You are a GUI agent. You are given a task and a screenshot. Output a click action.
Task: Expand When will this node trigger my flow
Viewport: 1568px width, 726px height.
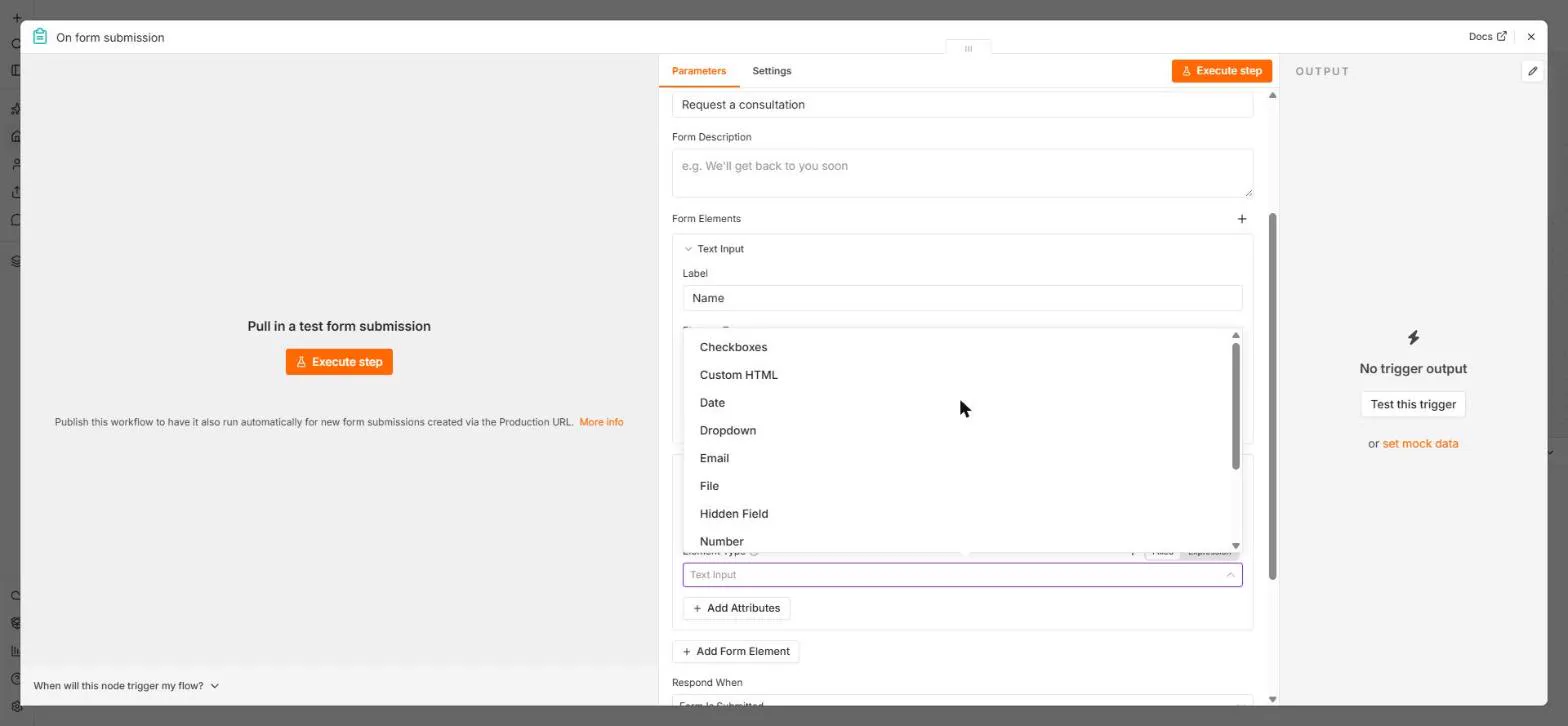click(126, 686)
